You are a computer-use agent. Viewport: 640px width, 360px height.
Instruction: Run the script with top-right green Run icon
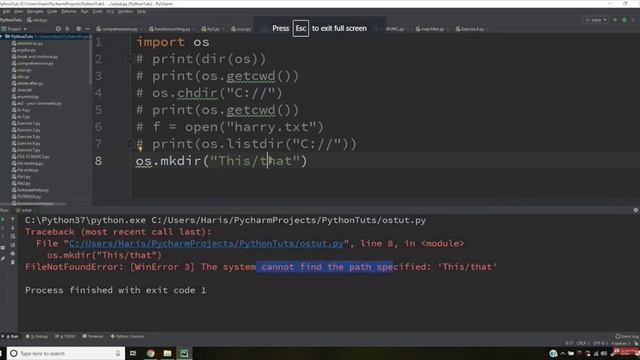(615, 20)
